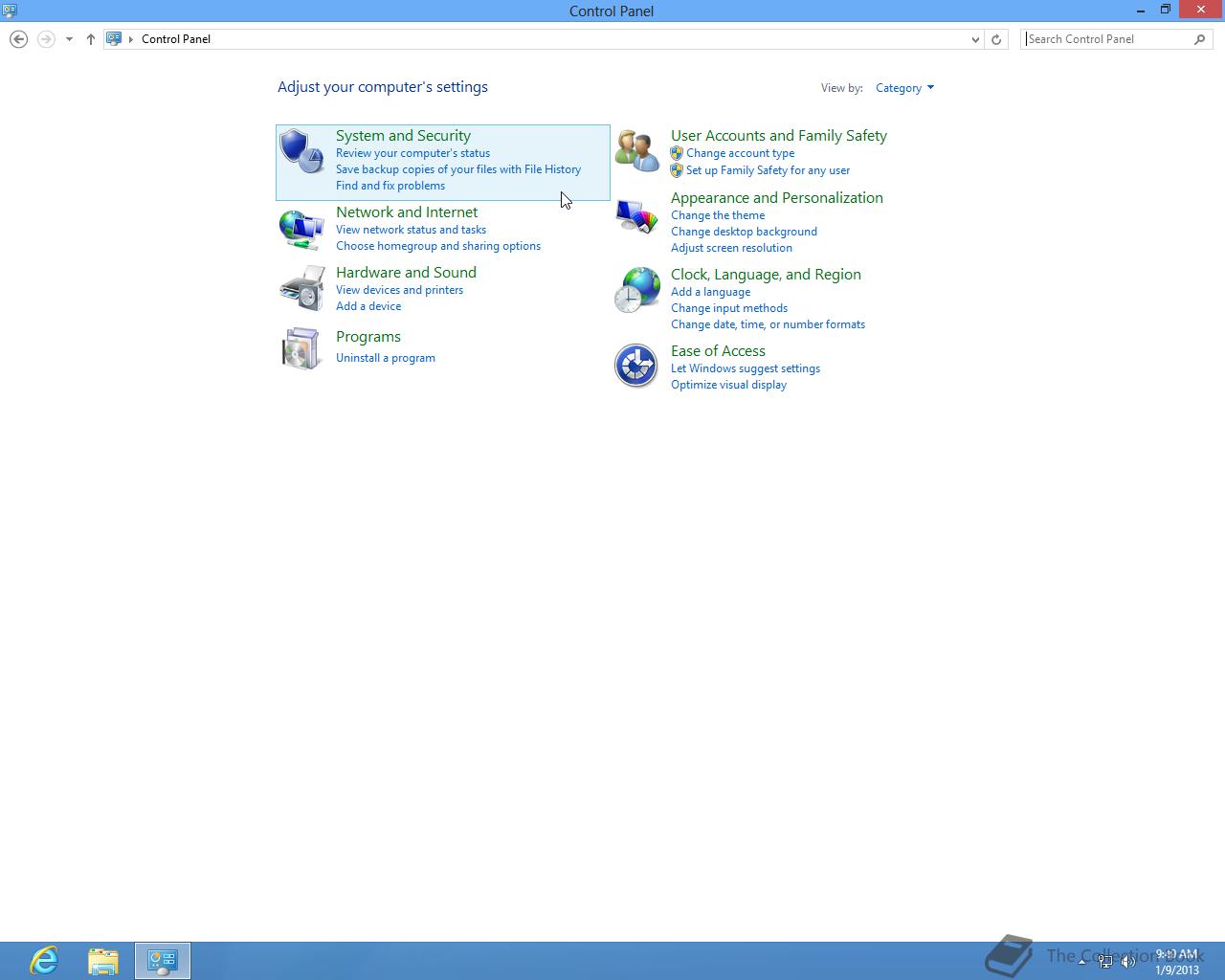Click Change desktop background link
This screenshot has height=980, width=1225.
744,232
